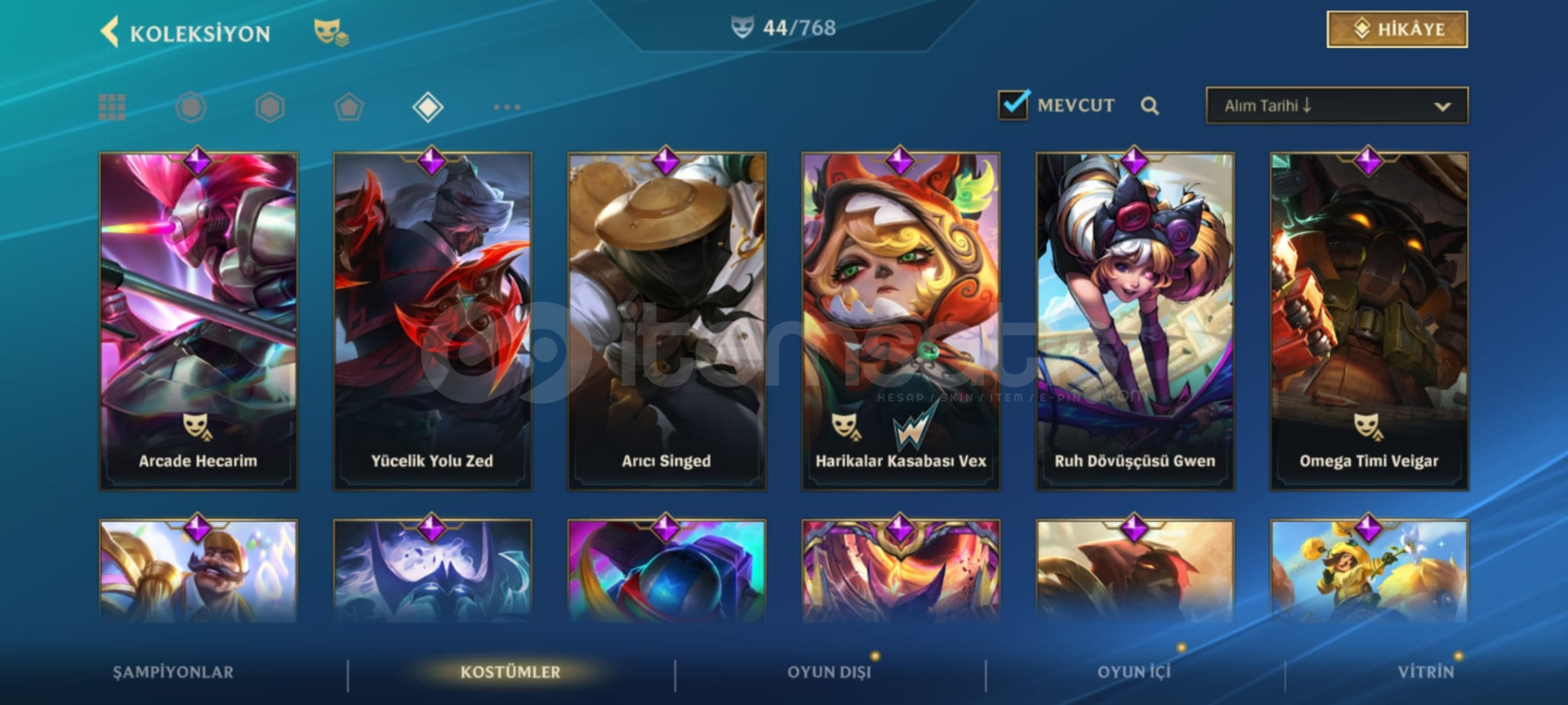Select the Omega Timi Veigar skin card
The height and width of the screenshot is (705, 1568).
click(1370, 321)
